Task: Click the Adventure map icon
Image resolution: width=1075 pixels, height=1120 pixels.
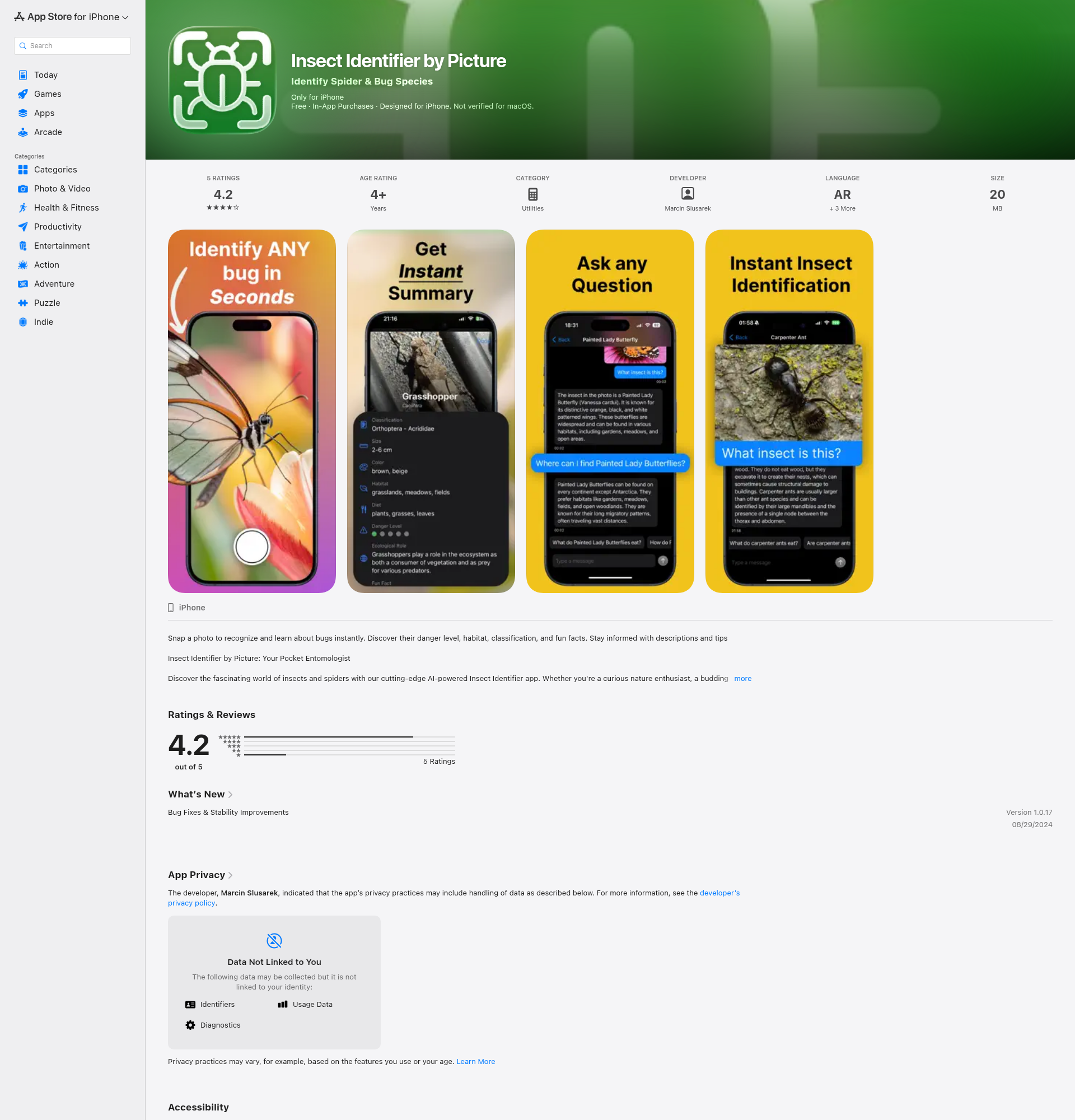Action: coord(23,284)
